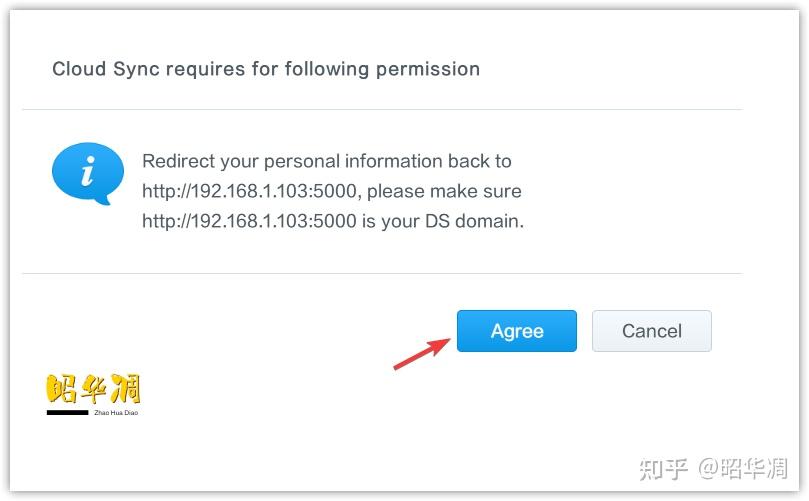Select the @昭华凋 watermark handle
This screenshot has height=501, width=809.
pyautogui.click(x=743, y=467)
